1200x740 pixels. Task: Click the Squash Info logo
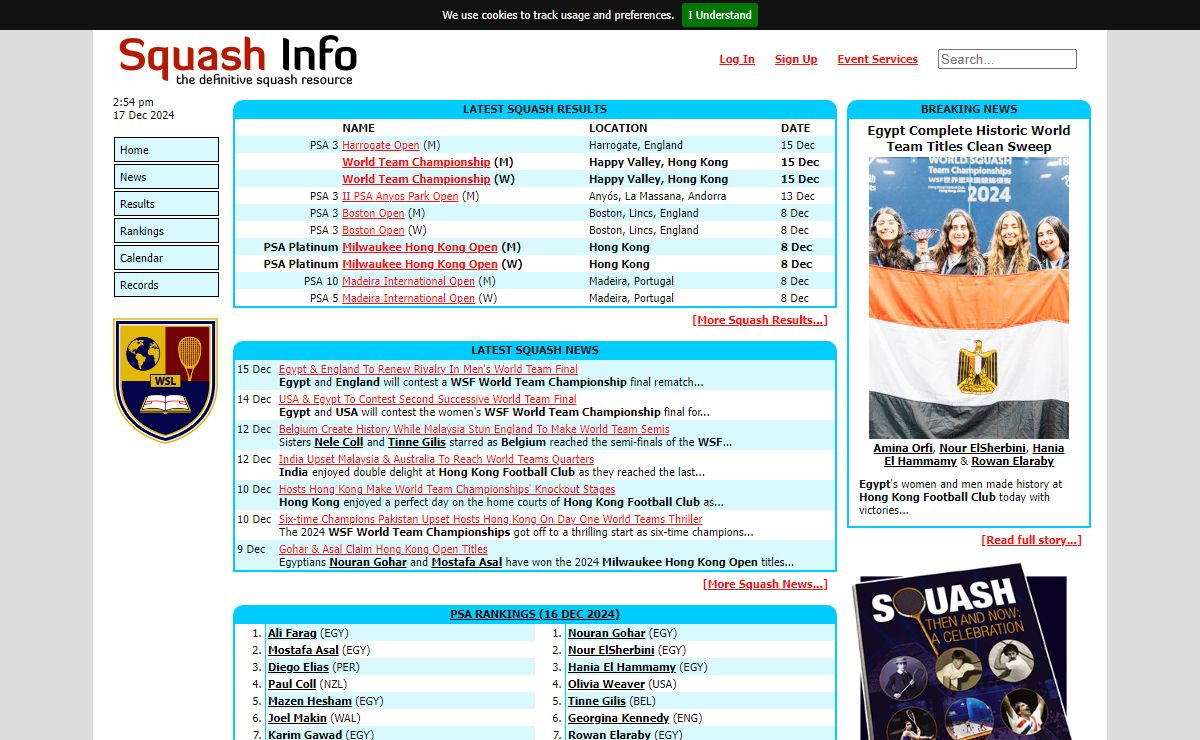click(x=237, y=60)
